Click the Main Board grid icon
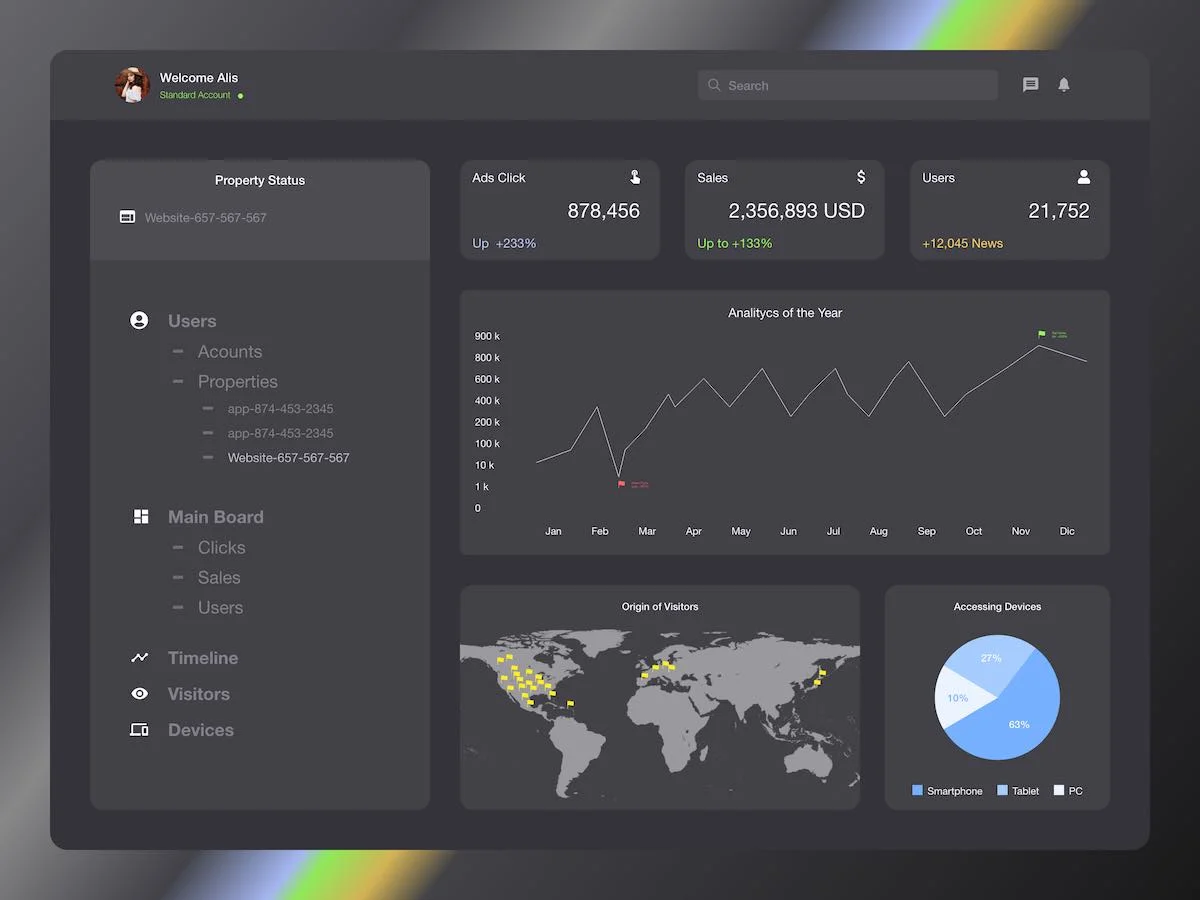 coord(141,517)
